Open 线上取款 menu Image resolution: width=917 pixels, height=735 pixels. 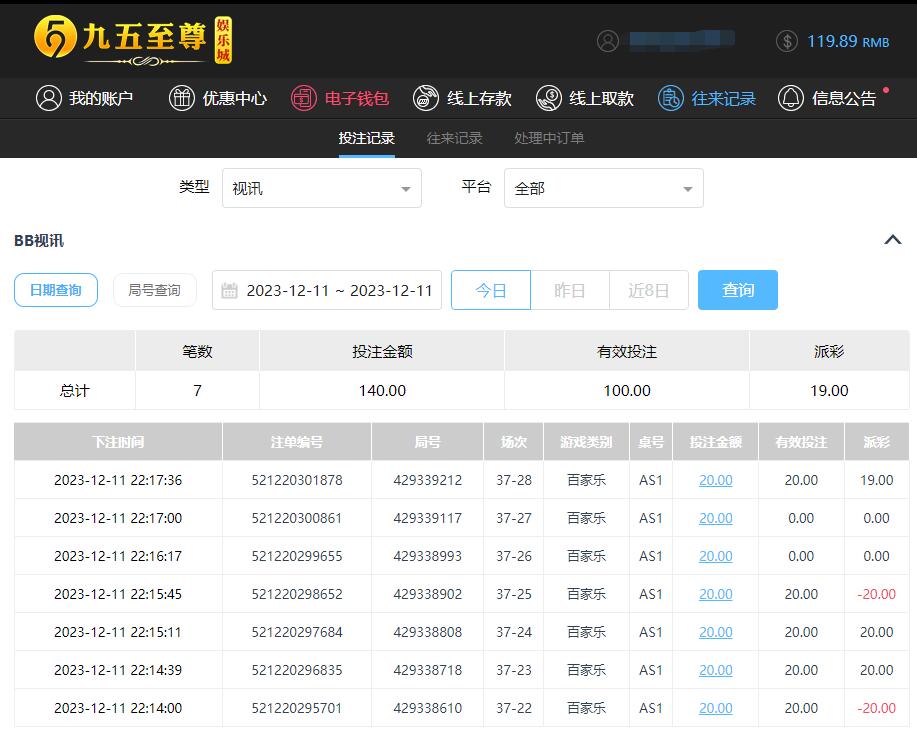[585, 98]
